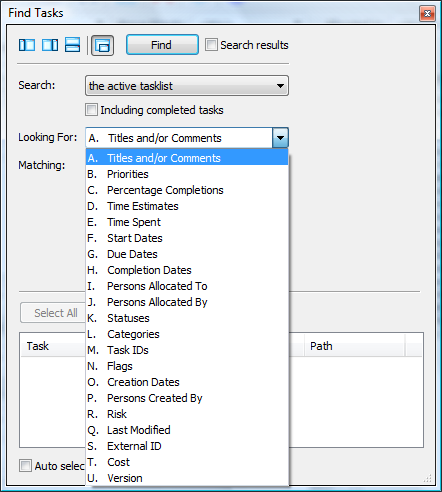Enable the Search results checkbox
Viewport: 442px width, 492px height.
coord(211,45)
